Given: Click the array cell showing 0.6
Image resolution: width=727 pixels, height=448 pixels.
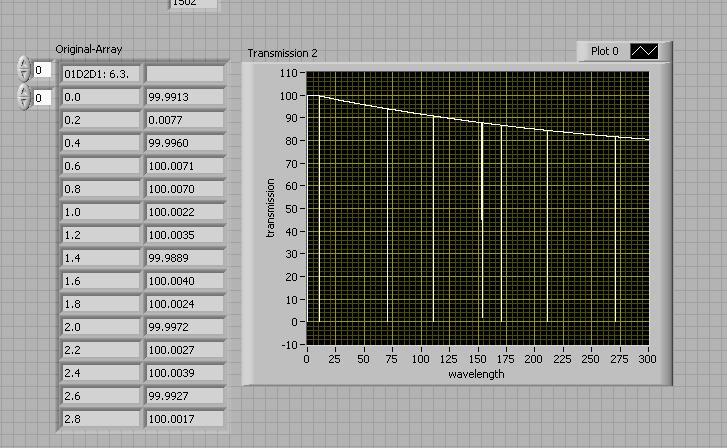Looking at the screenshot, I should [101, 166].
